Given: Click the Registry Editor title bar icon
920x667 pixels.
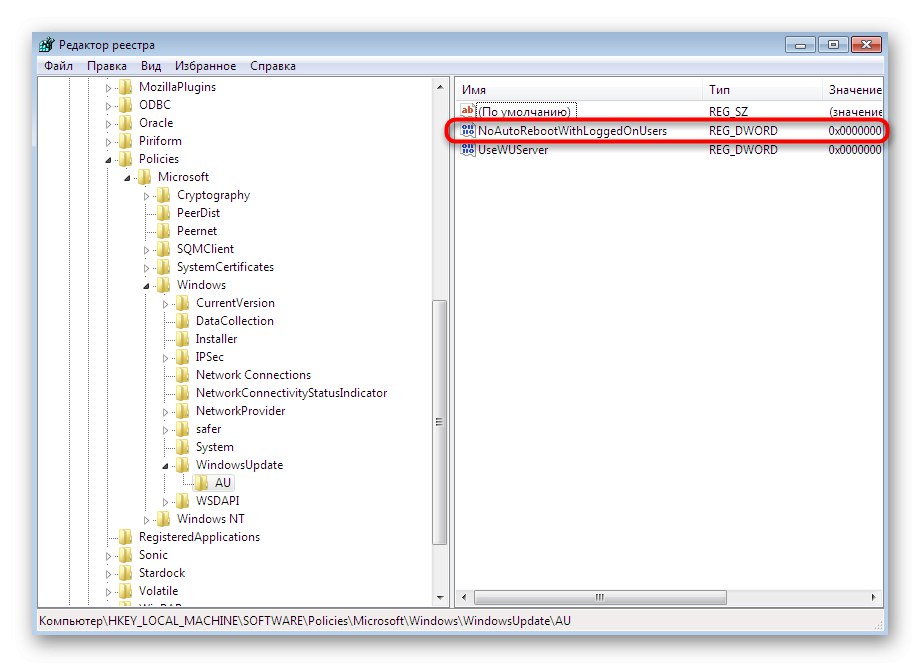Looking at the screenshot, I should [47, 45].
